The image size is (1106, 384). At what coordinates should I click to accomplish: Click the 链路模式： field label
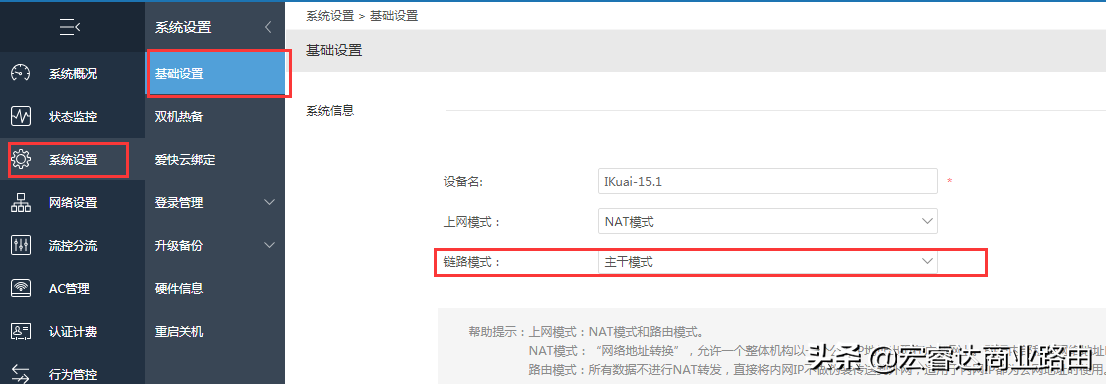(473, 262)
